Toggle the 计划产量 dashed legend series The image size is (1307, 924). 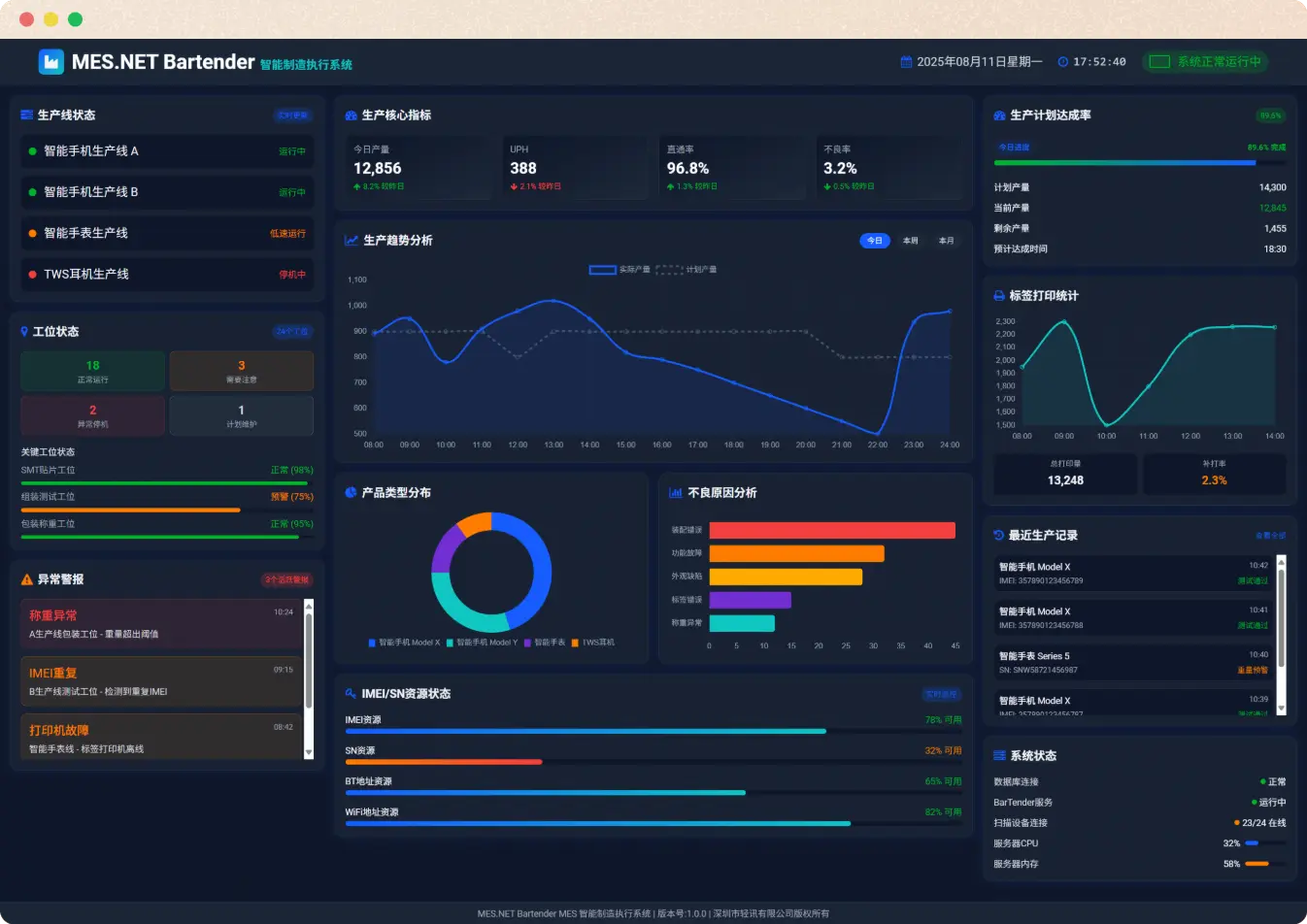coord(687,270)
